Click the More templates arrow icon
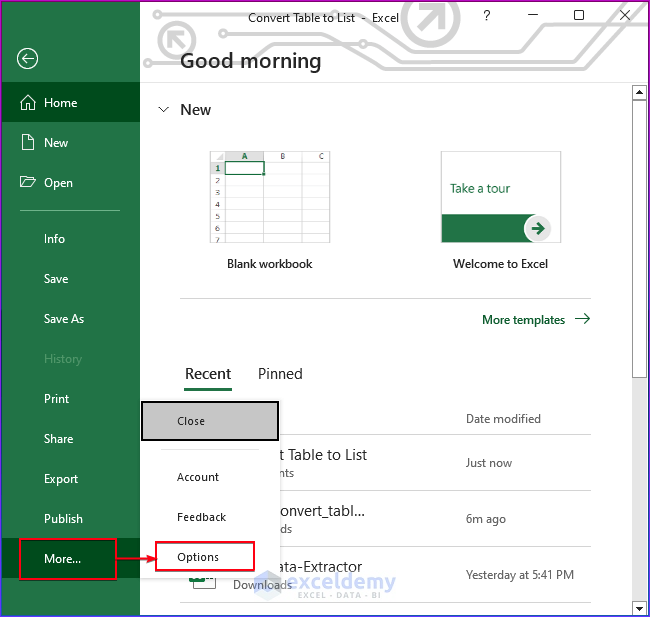The width and height of the screenshot is (650, 617). (x=582, y=319)
